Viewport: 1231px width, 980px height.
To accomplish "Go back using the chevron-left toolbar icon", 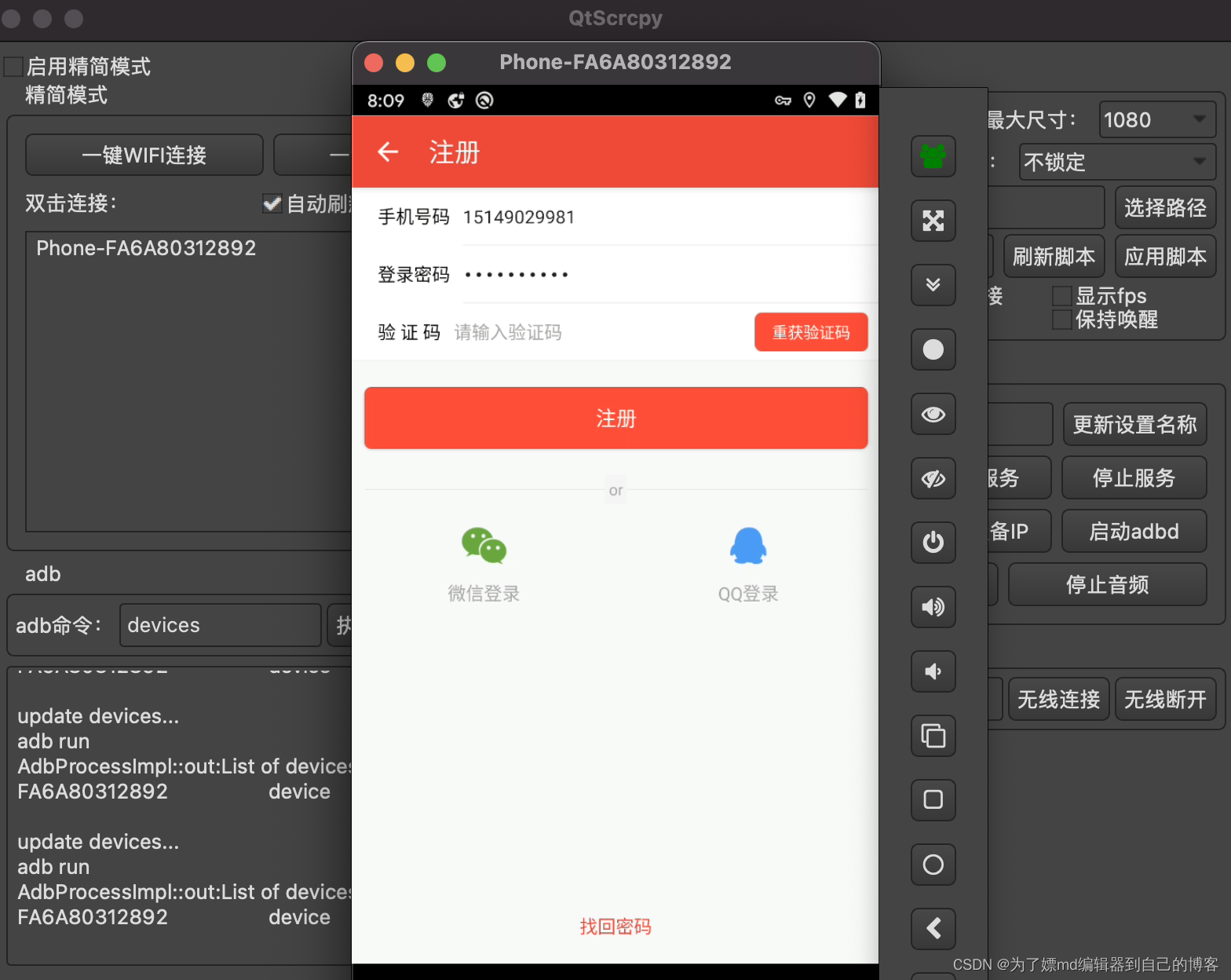I will tap(933, 929).
